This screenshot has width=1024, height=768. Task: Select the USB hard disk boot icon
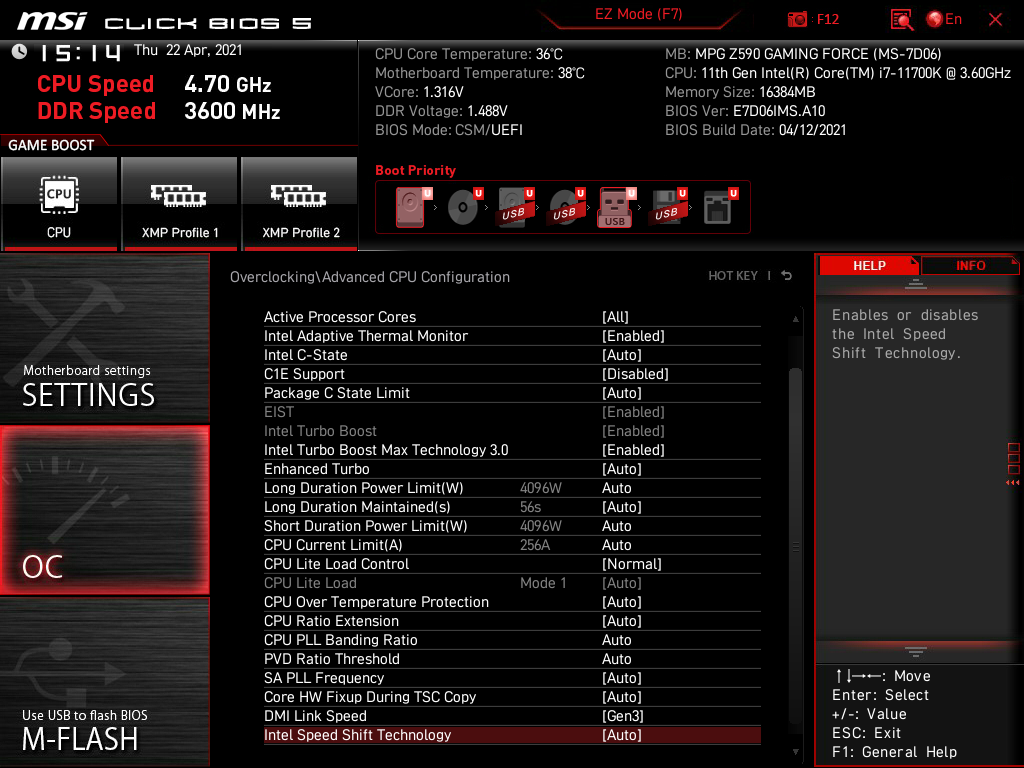(515, 207)
